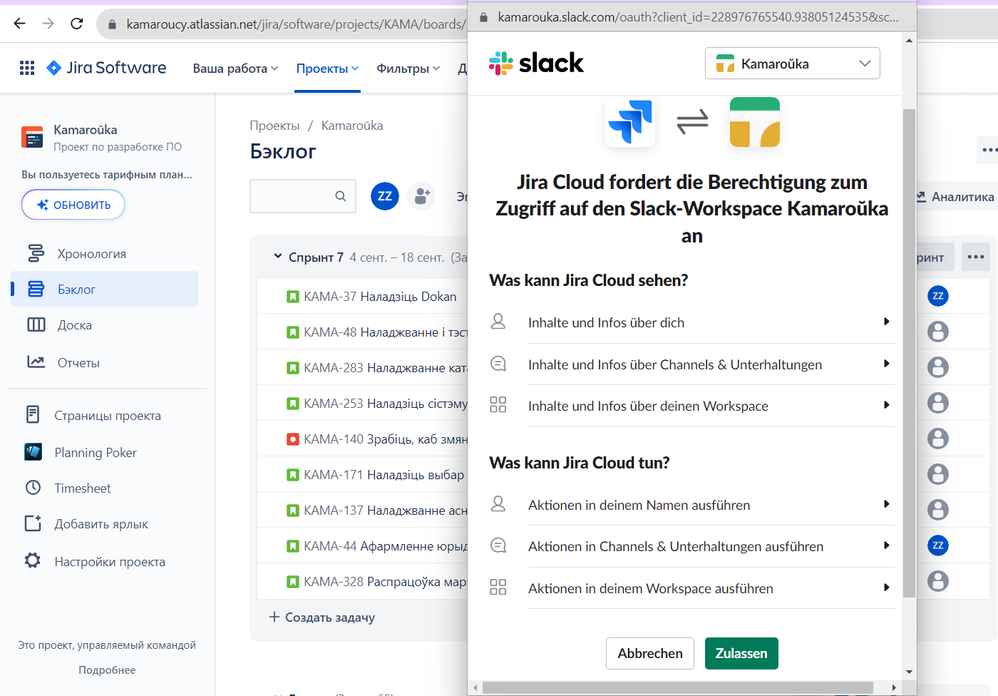Launch Planning Poker from the sidebar
Viewport: 998px width, 696px height.
[x=104, y=452]
